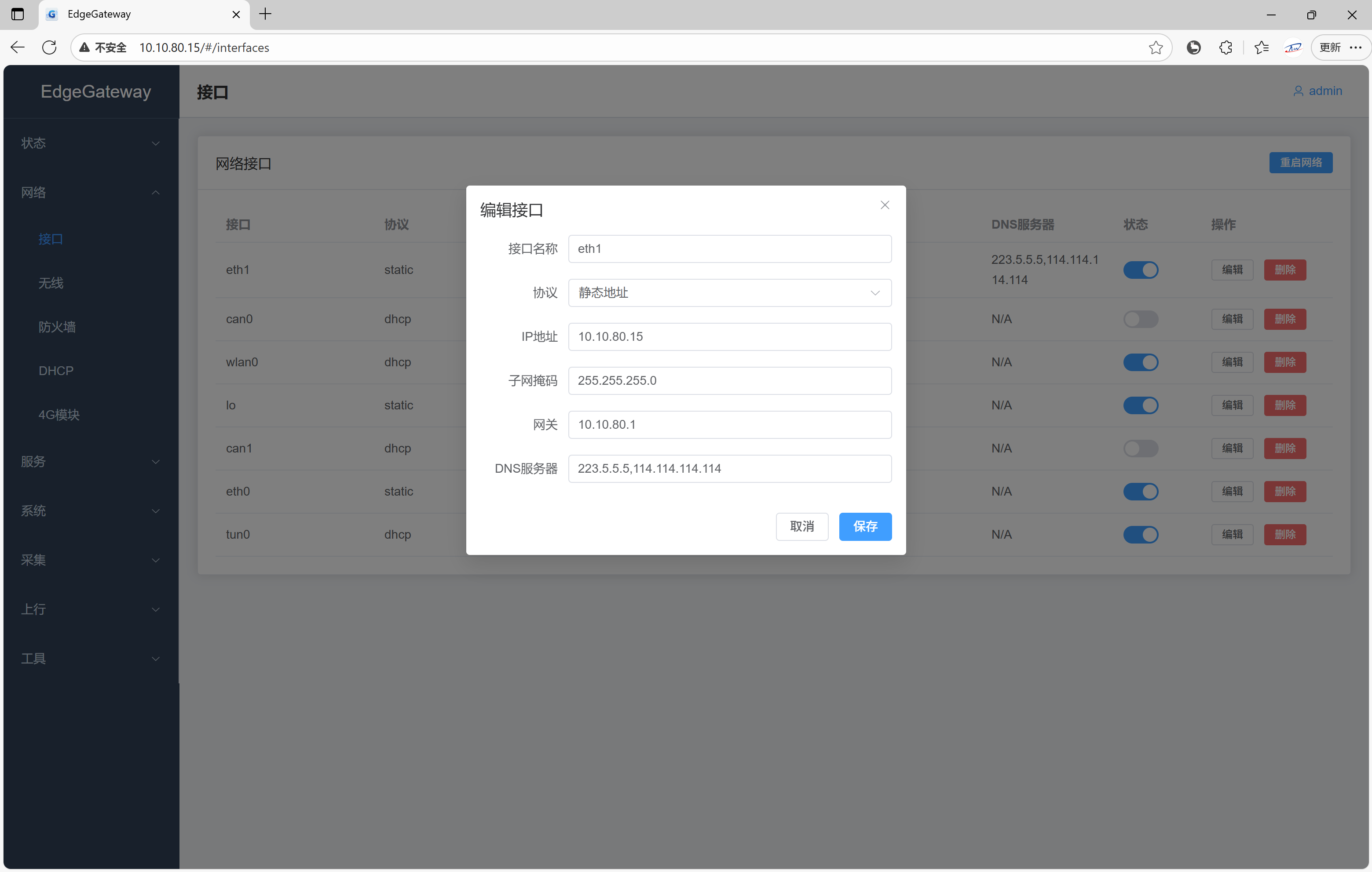Click the admin user icon
The height and width of the screenshot is (872, 1372).
1298,91
